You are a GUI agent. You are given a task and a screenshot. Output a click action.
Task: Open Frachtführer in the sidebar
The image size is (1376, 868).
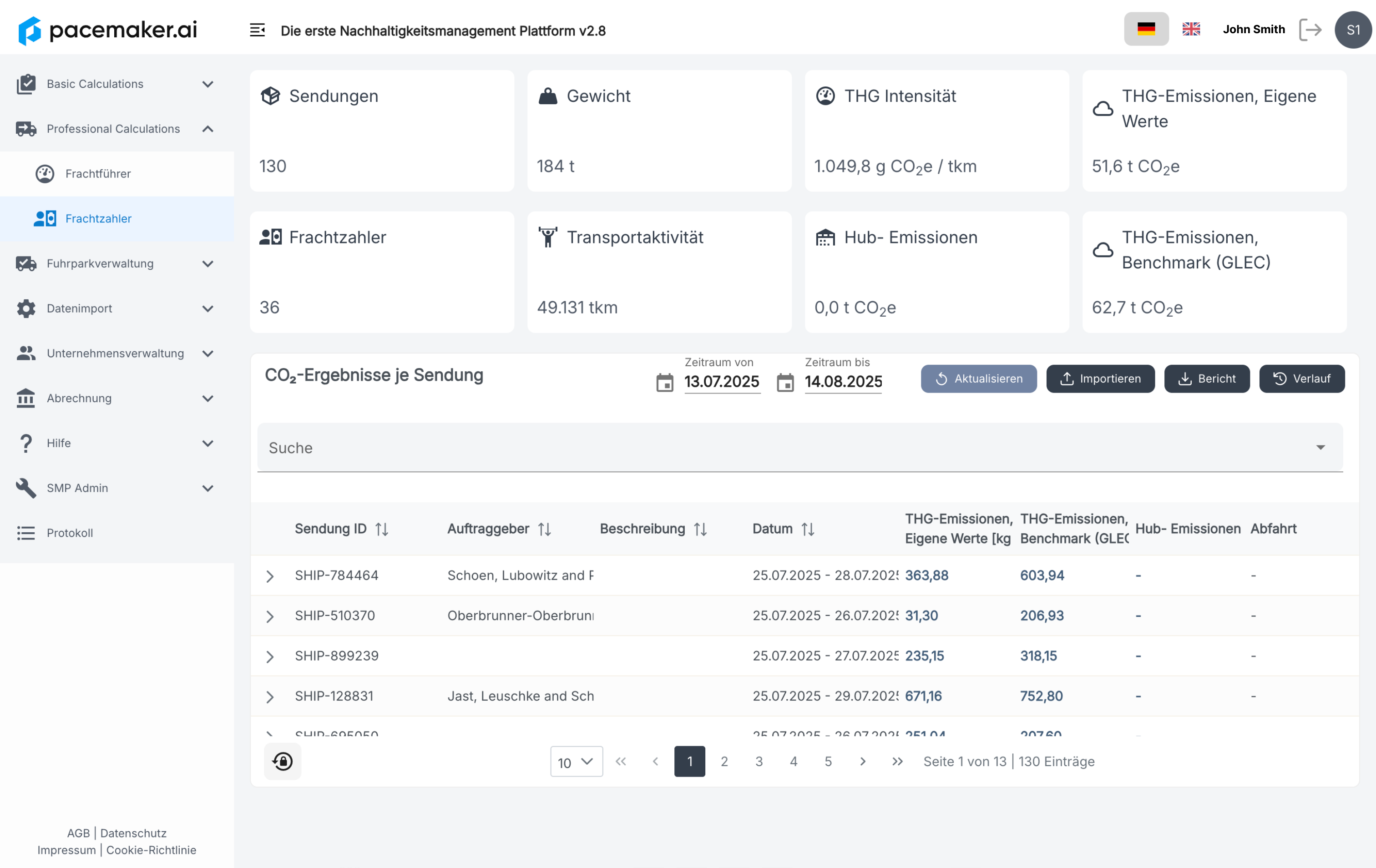tap(98, 174)
